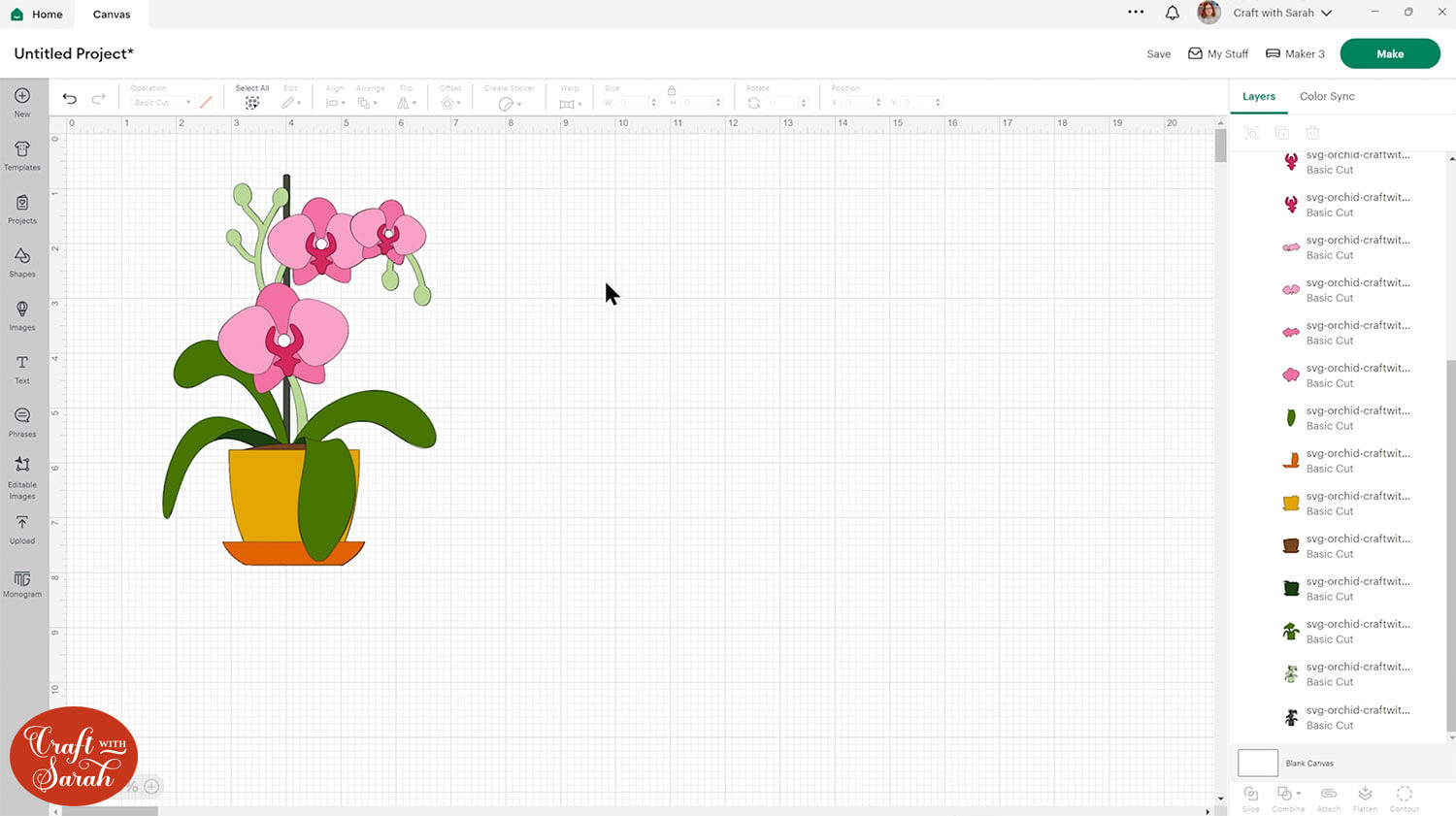The height and width of the screenshot is (816, 1456).
Task: Open the Shapes tool in sidebar
Action: [x=22, y=262]
